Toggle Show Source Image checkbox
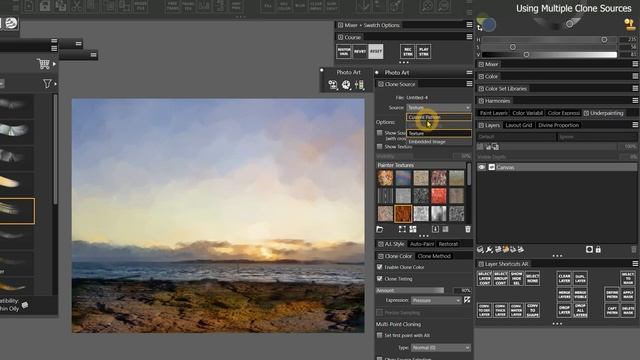This screenshot has height=360, width=640. [380, 133]
